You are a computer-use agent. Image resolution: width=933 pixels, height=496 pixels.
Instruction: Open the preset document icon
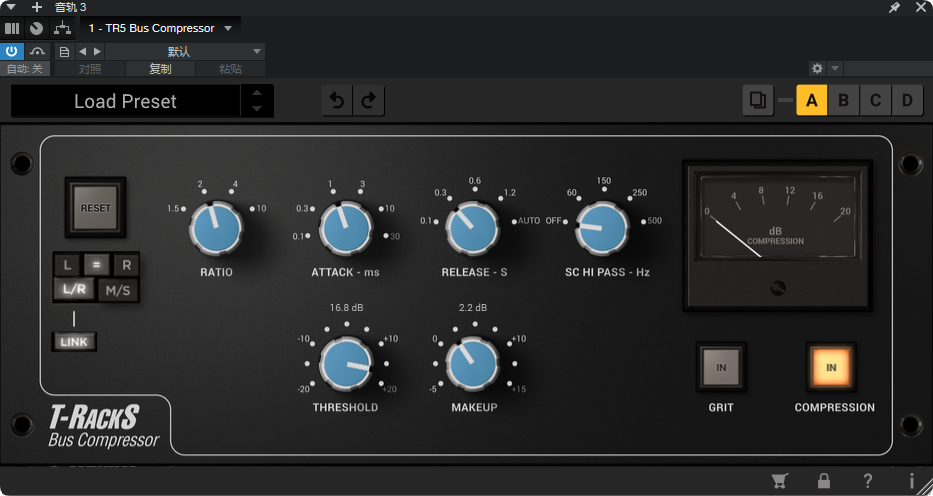tap(64, 51)
